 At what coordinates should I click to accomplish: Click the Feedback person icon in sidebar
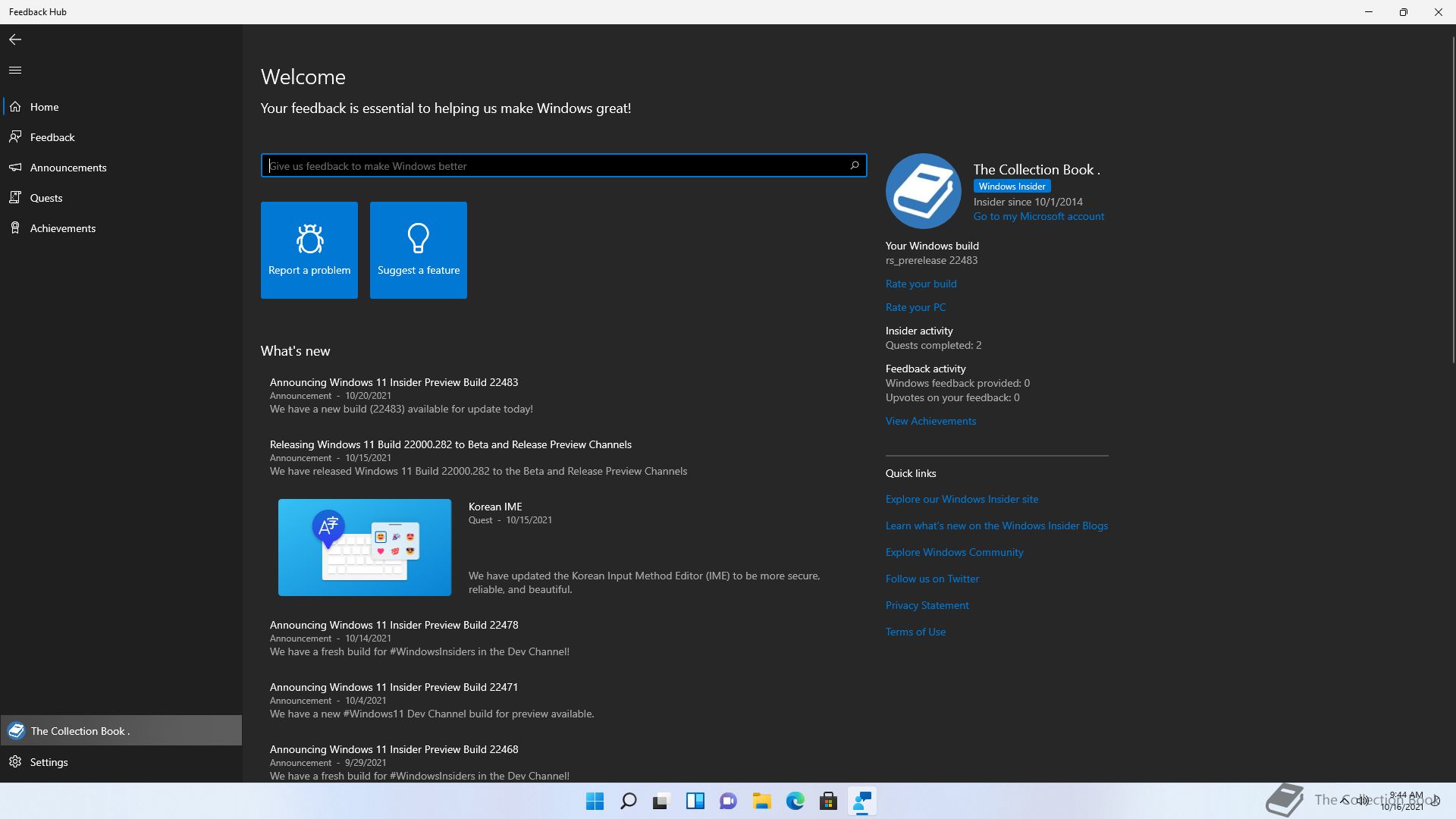[15, 137]
